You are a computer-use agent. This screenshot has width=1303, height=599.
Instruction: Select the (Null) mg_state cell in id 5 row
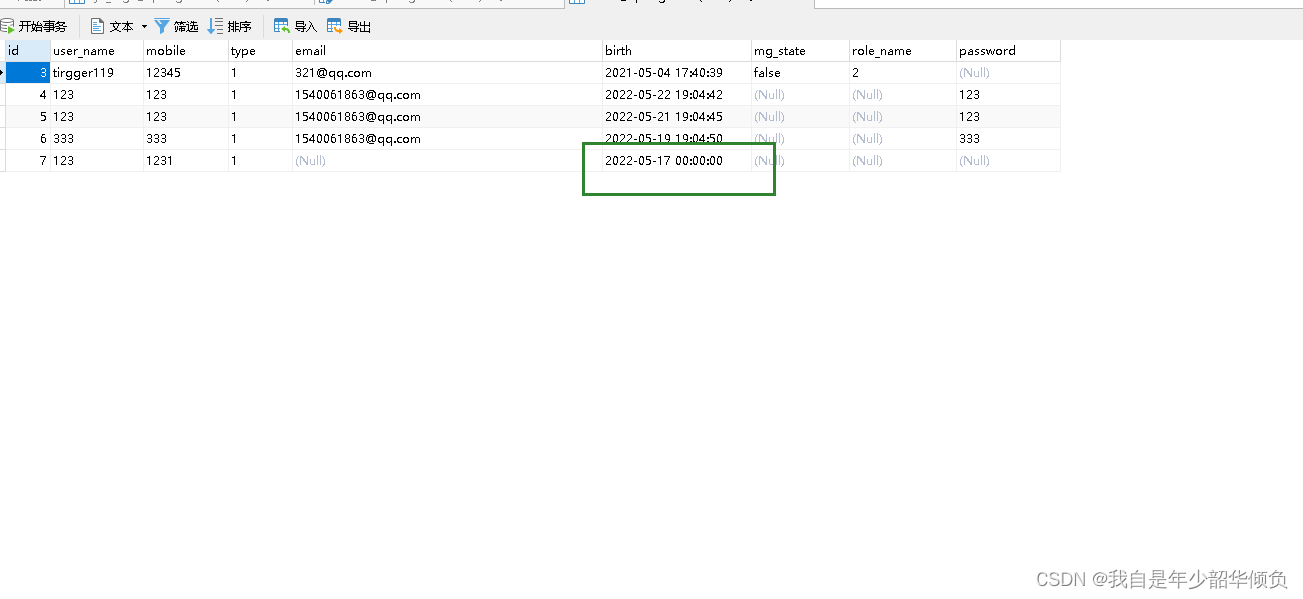[800, 117]
